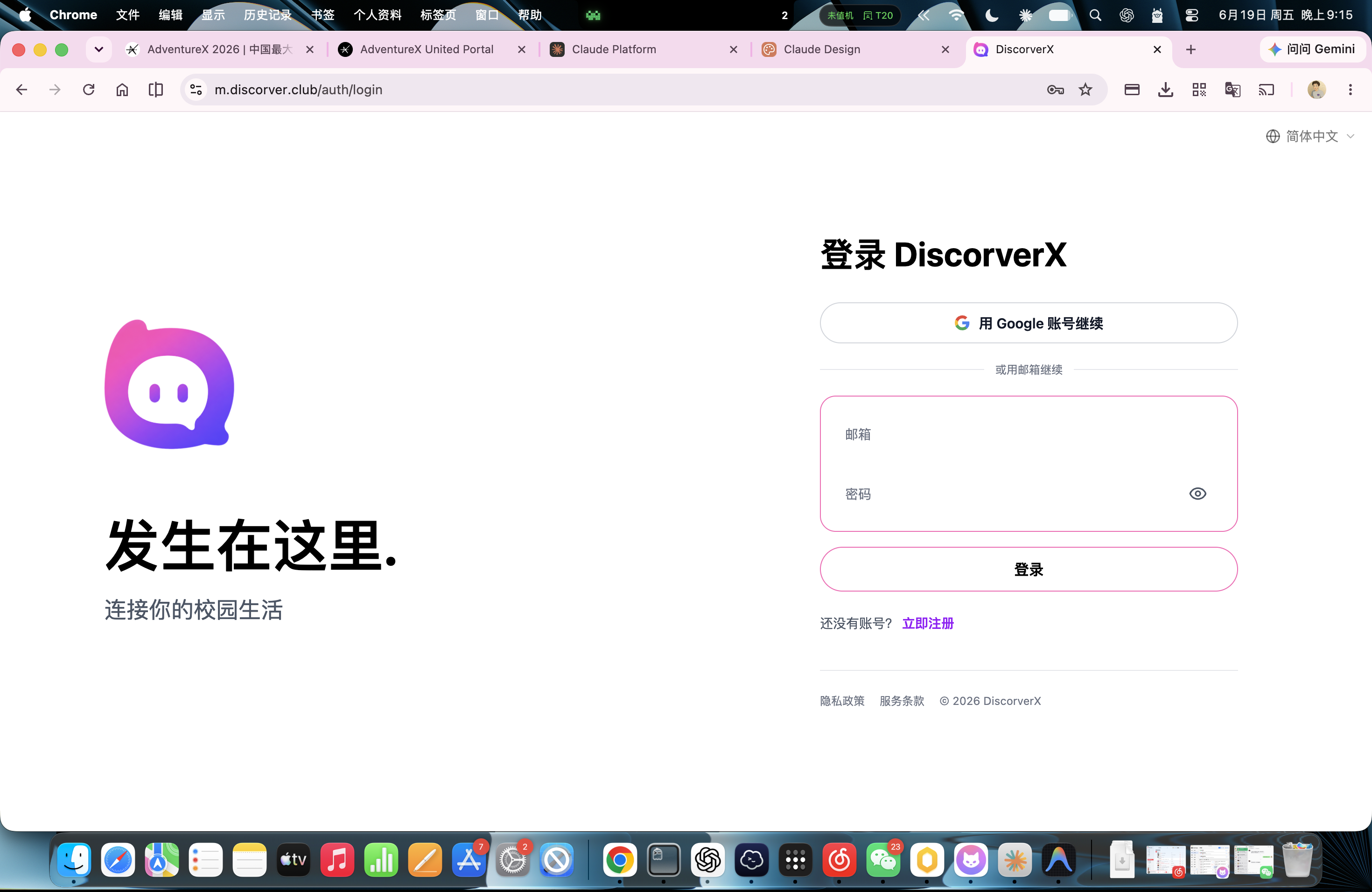The width and height of the screenshot is (1372, 892).
Task: Open the QR code extension icon
Action: 1199,90
